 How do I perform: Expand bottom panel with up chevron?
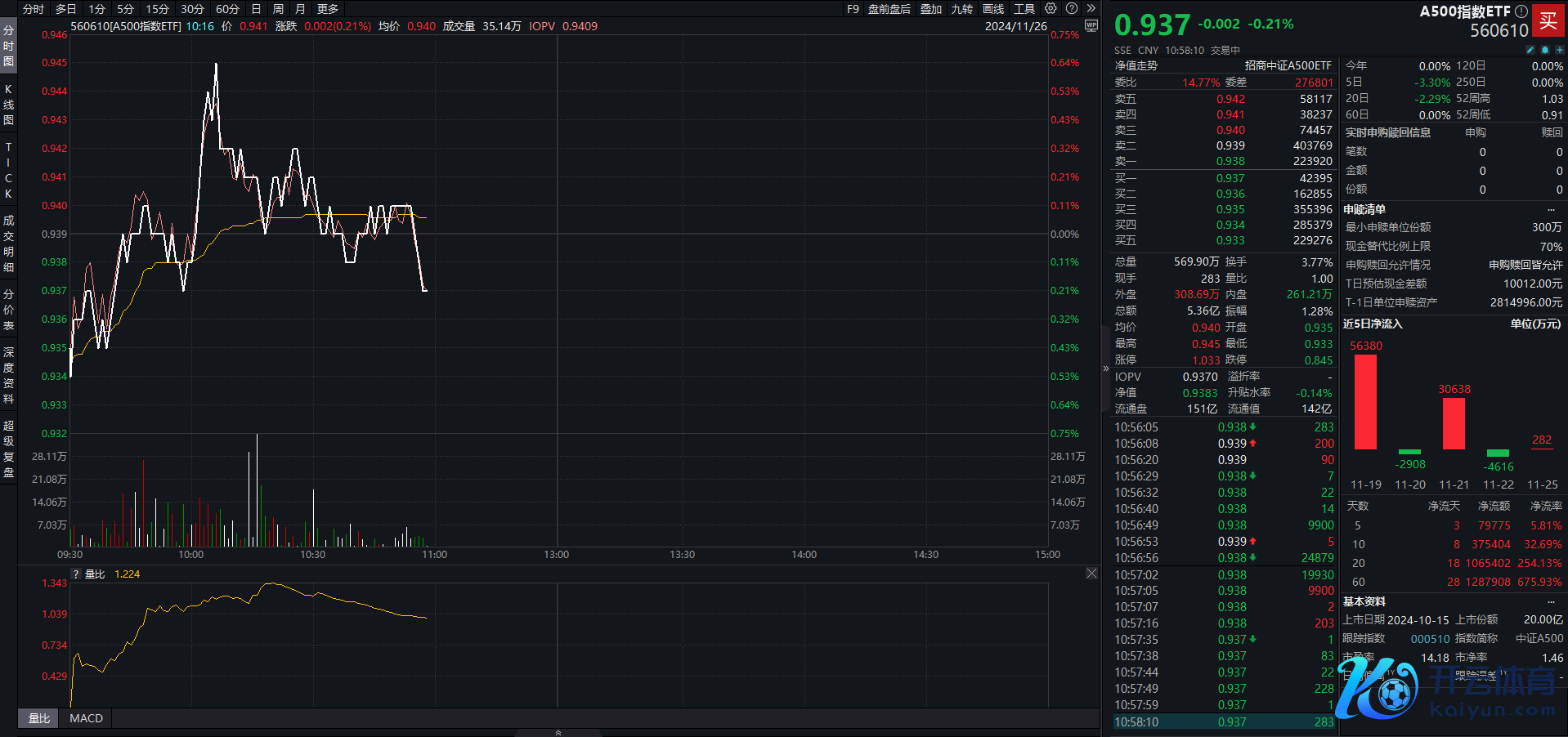click(x=558, y=732)
